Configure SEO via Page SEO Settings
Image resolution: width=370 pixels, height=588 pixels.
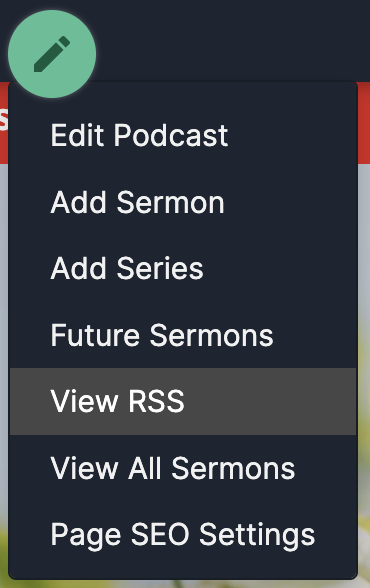pyautogui.click(x=183, y=534)
